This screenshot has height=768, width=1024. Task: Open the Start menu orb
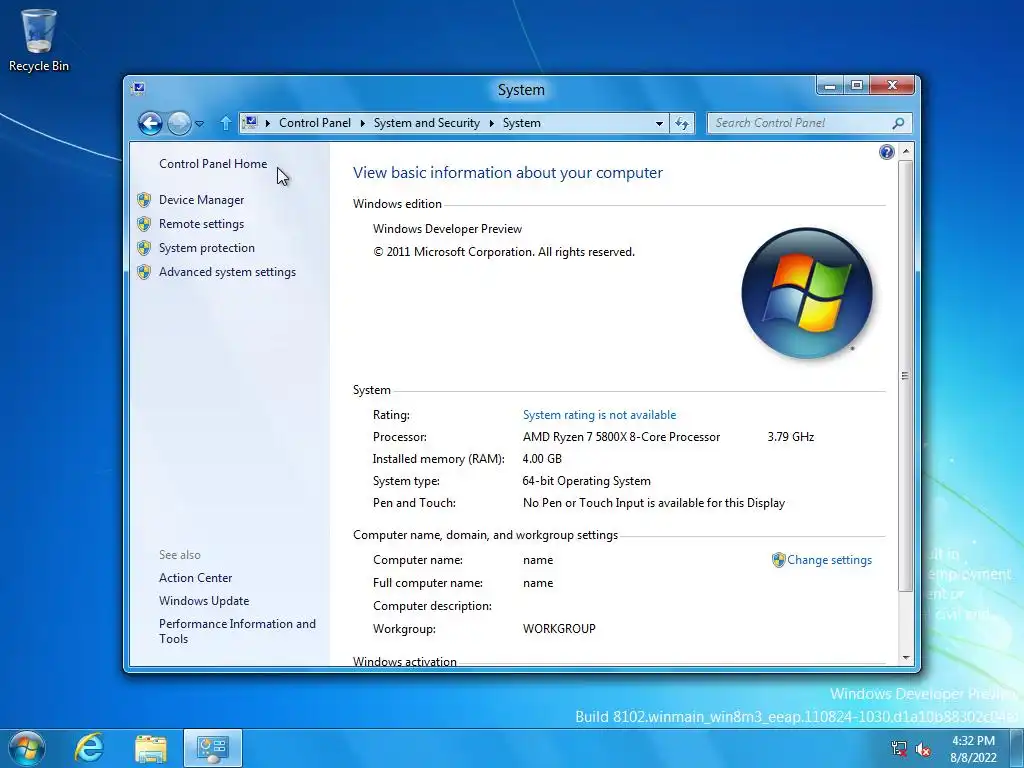[27, 748]
